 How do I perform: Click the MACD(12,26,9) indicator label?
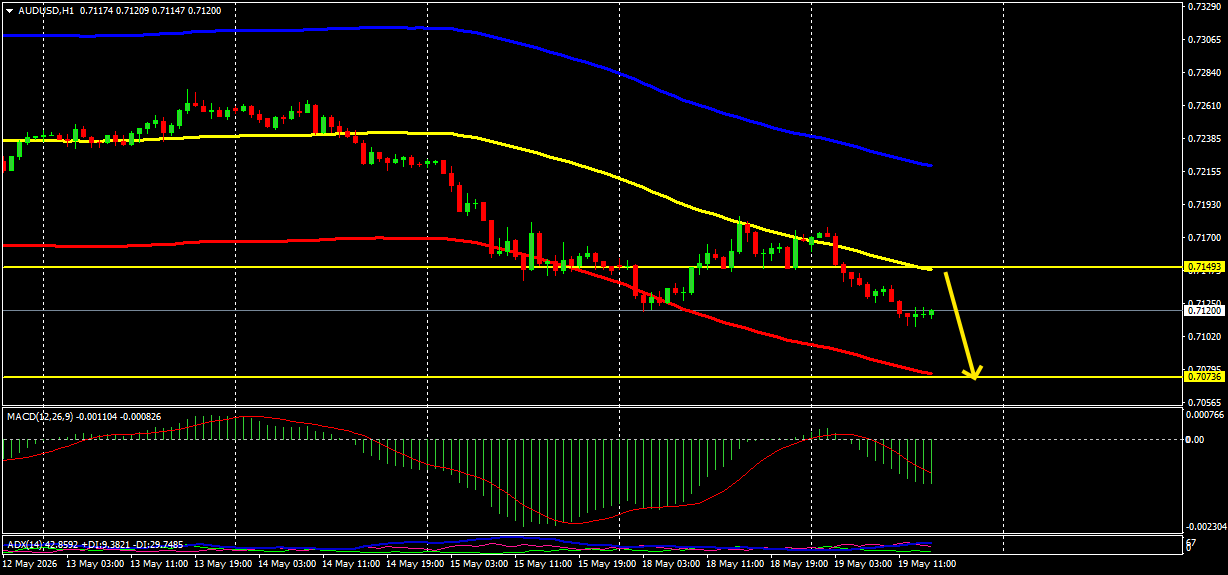click(40, 416)
